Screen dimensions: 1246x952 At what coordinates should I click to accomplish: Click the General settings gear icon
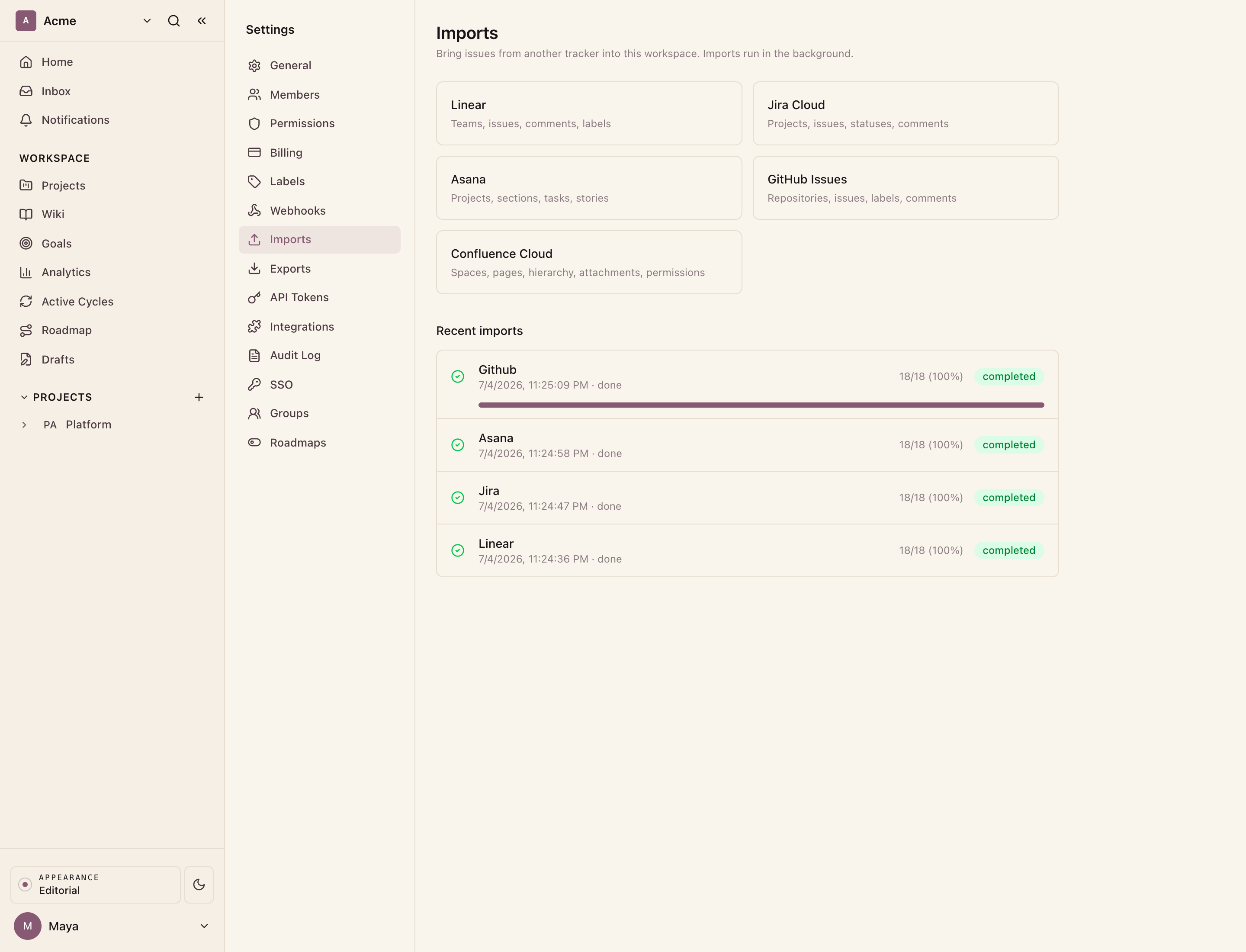[x=254, y=66]
